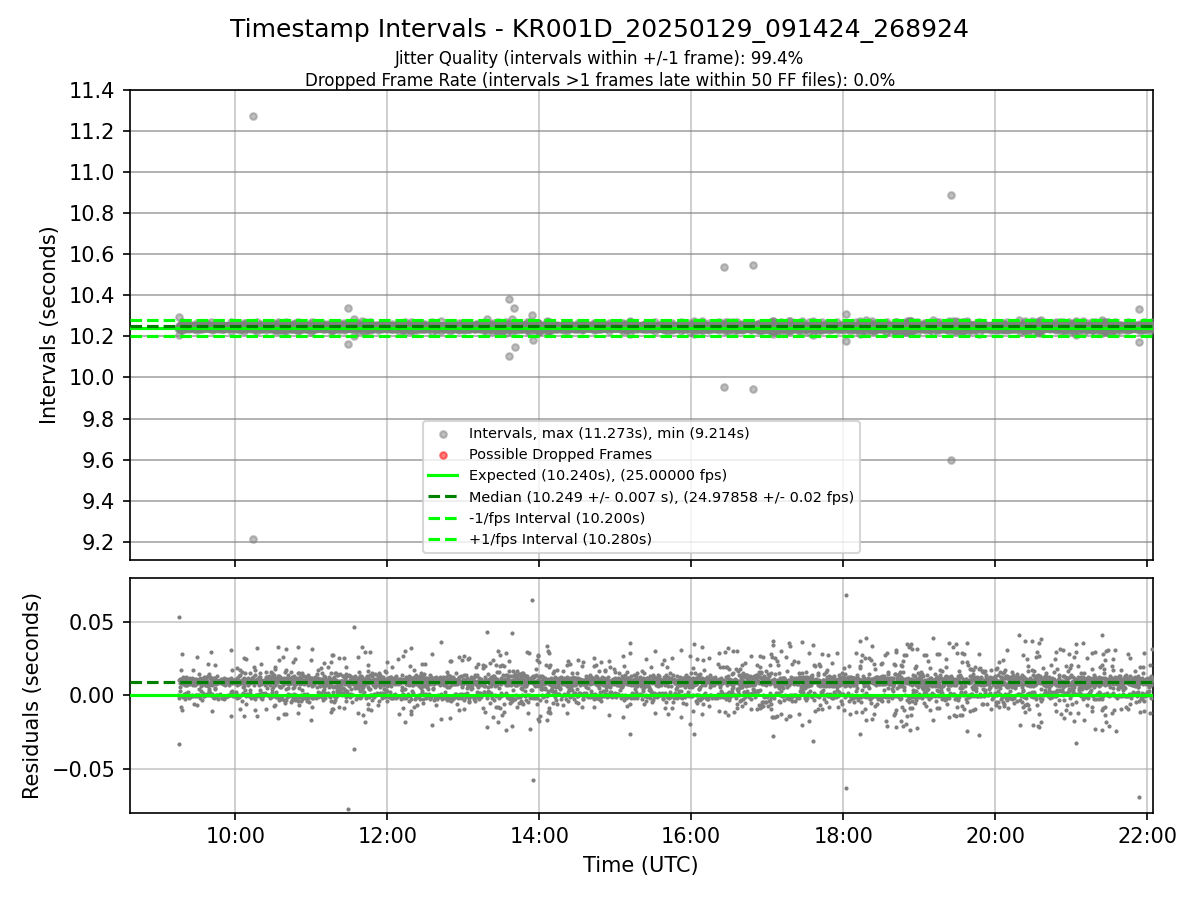Click the 9.2 y-axis tick label
Viewport: 1200px width, 900px height.
[99, 543]
